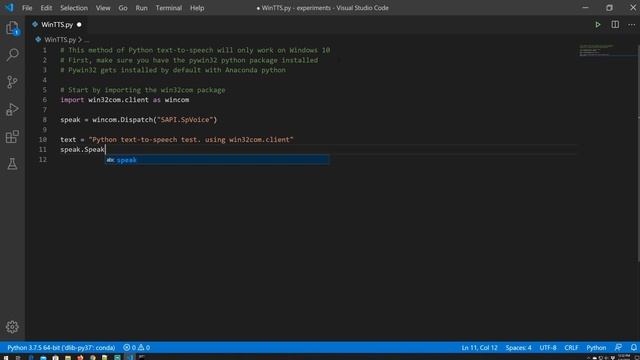The image size is (640, 360).
Task: Open Source Control view
Action: click(12, 82)
